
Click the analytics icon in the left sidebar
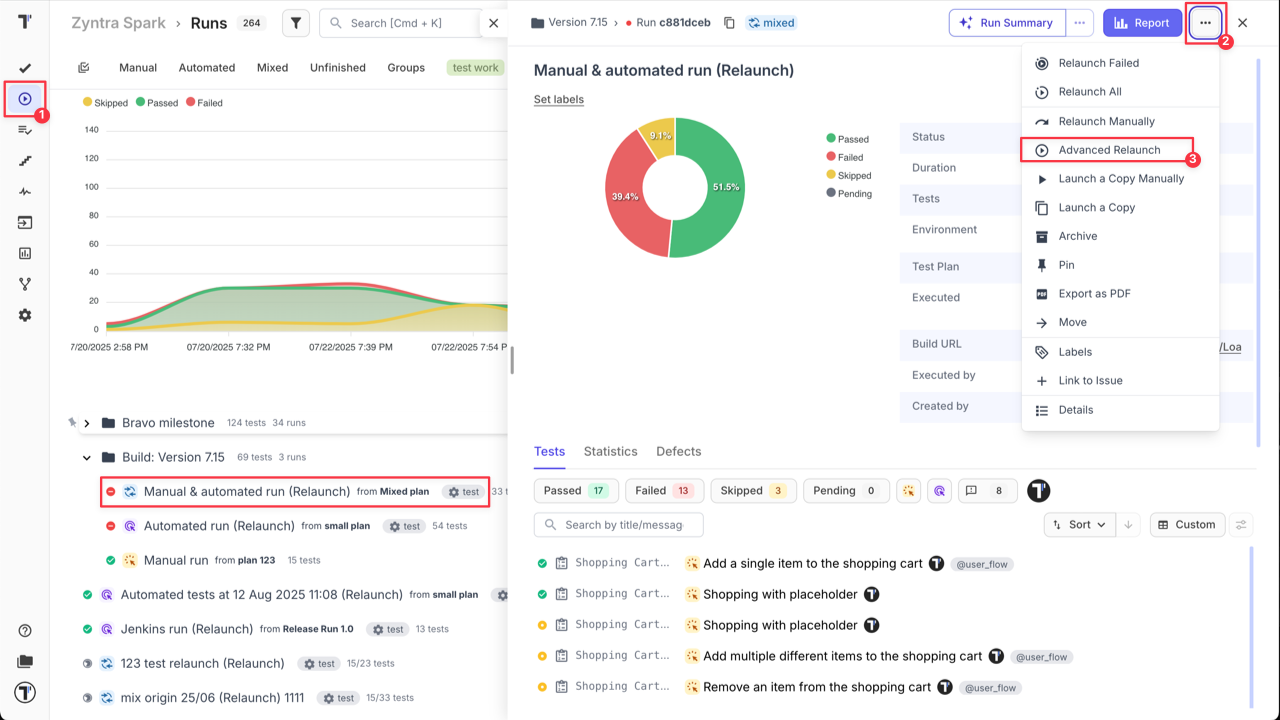[x=26, y=253]
